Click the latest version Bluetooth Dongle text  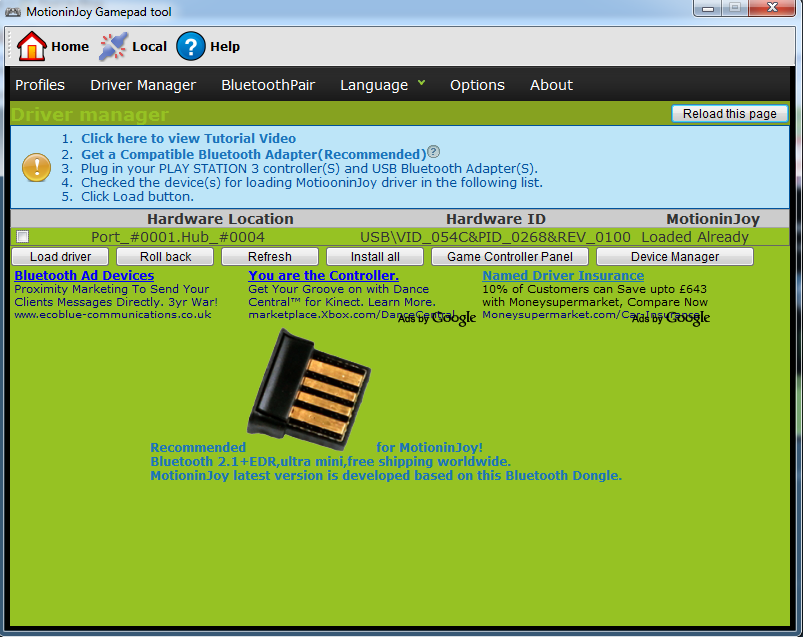point(386,475)
